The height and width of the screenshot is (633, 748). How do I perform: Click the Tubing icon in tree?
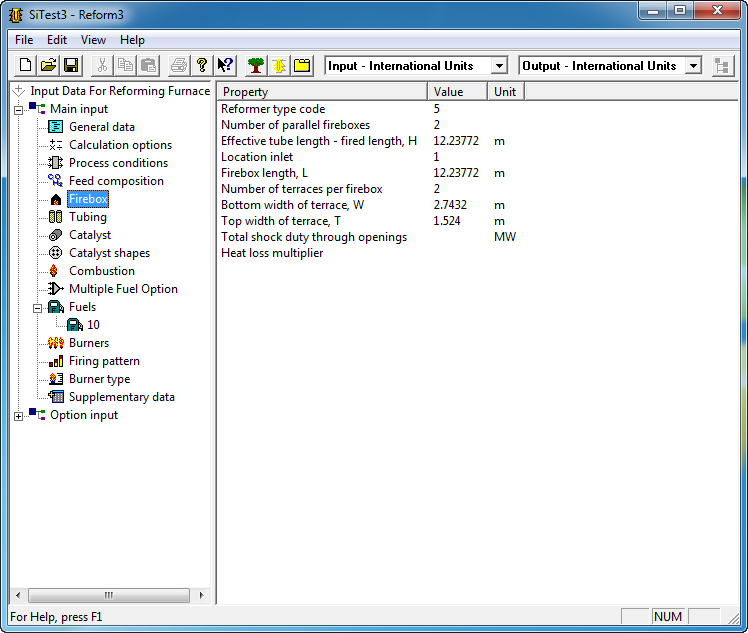(x=56, y=217)
